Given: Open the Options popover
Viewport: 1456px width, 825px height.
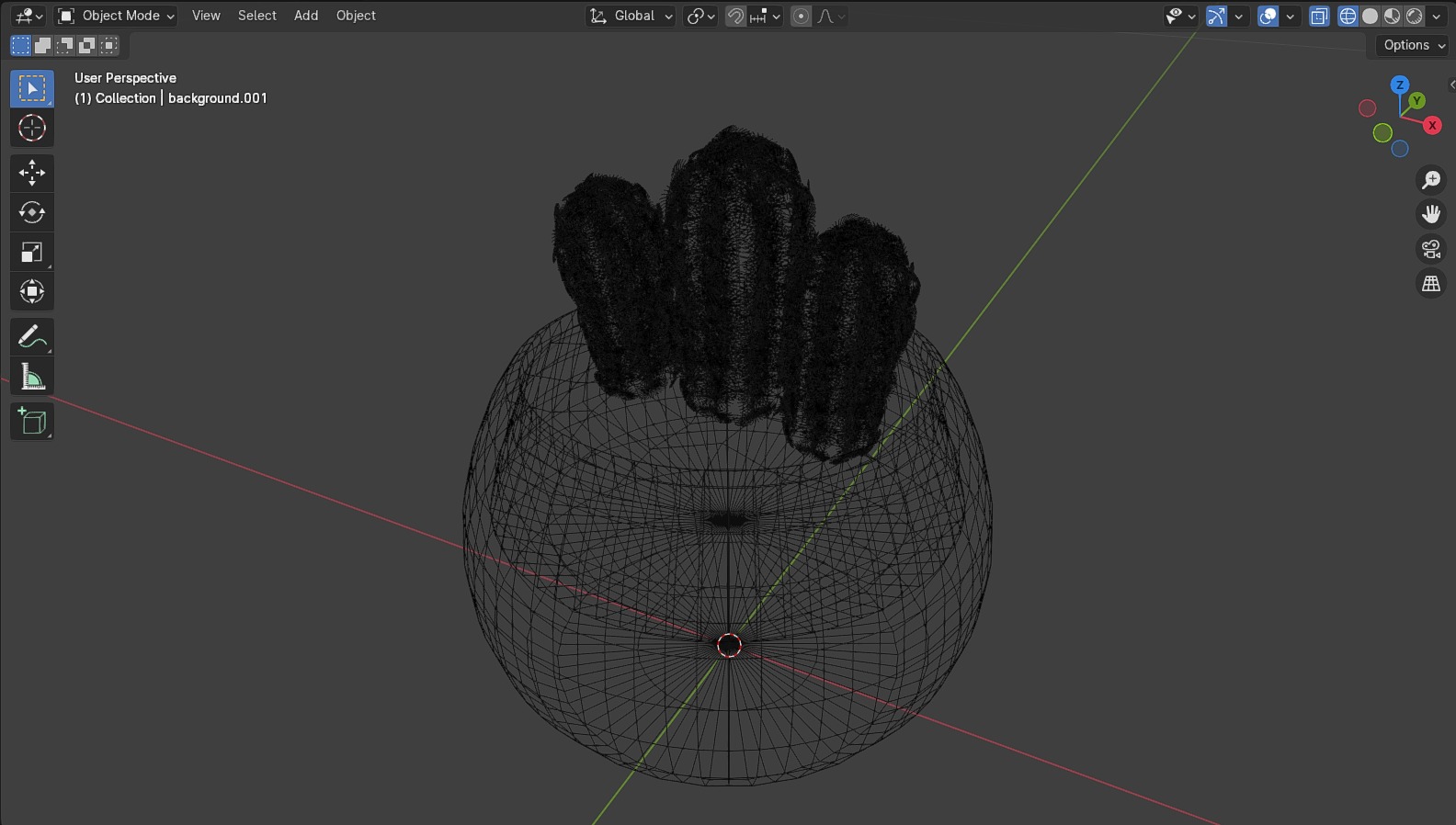Looking at the screenshot, I should [x=1414, y=45].
